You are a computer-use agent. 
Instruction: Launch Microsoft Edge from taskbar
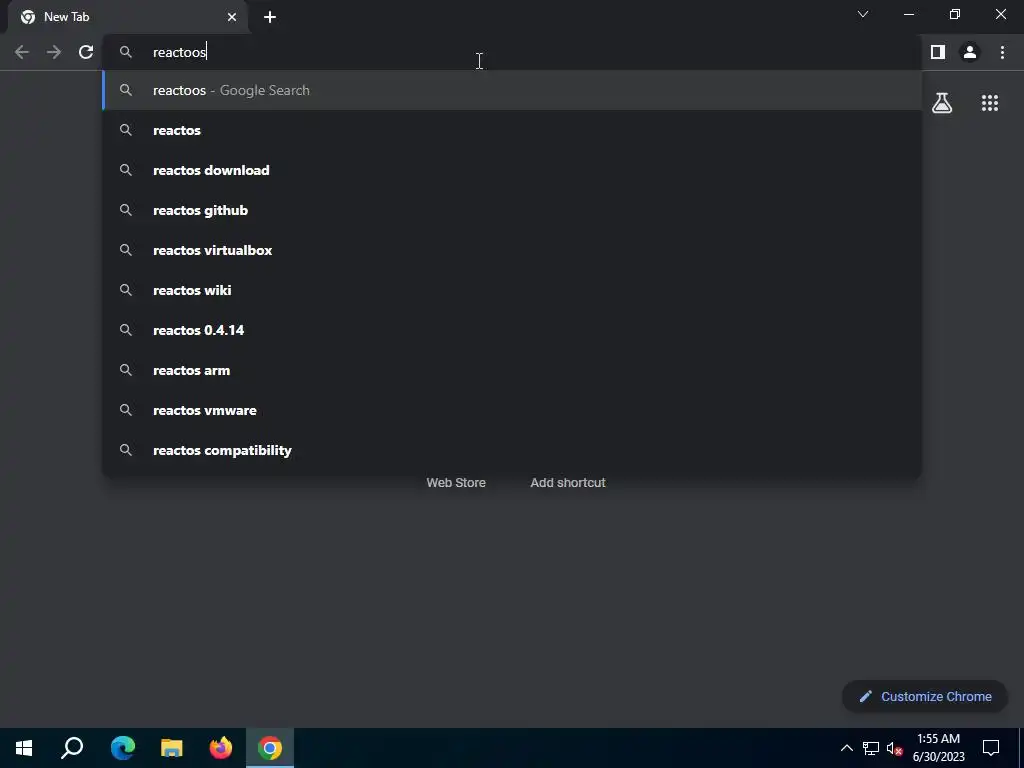point(123,748)
